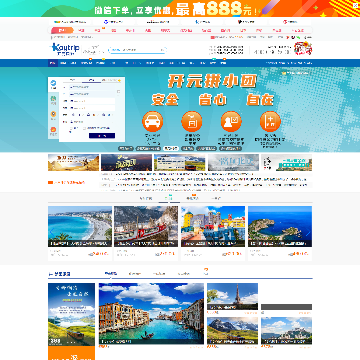Select the top blue circle icon in search sidebar
The width and height of the screenshot is (360, 360).
point(53,84)
